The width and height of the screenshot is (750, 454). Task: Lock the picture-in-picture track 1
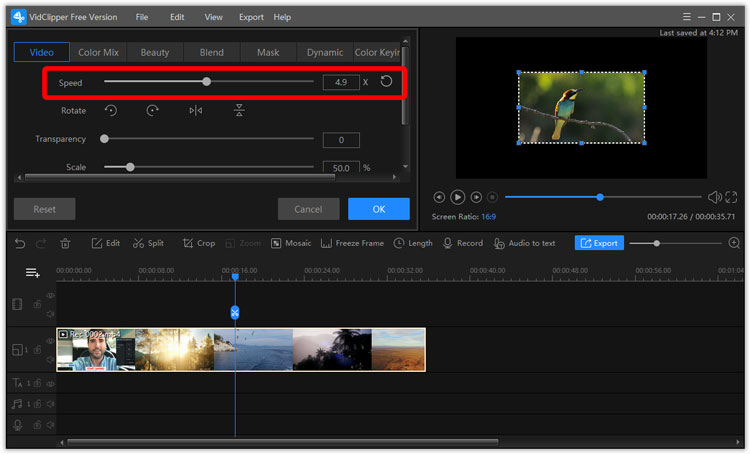coord(37,350)
